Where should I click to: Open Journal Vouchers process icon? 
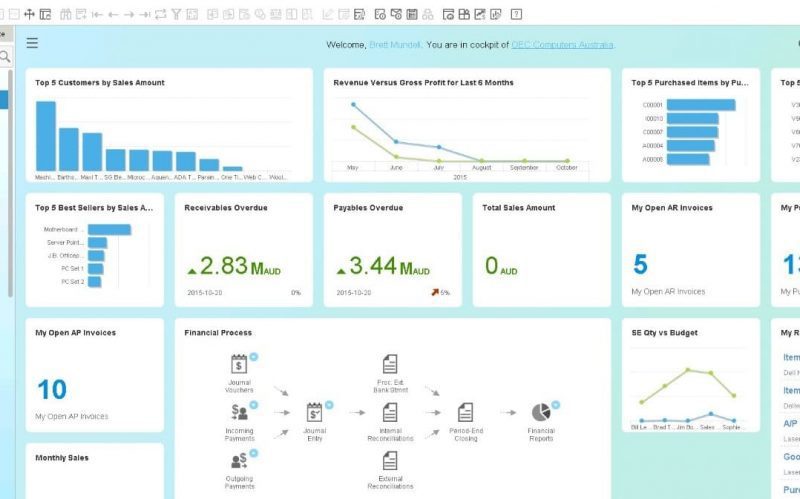pos(239,364)
